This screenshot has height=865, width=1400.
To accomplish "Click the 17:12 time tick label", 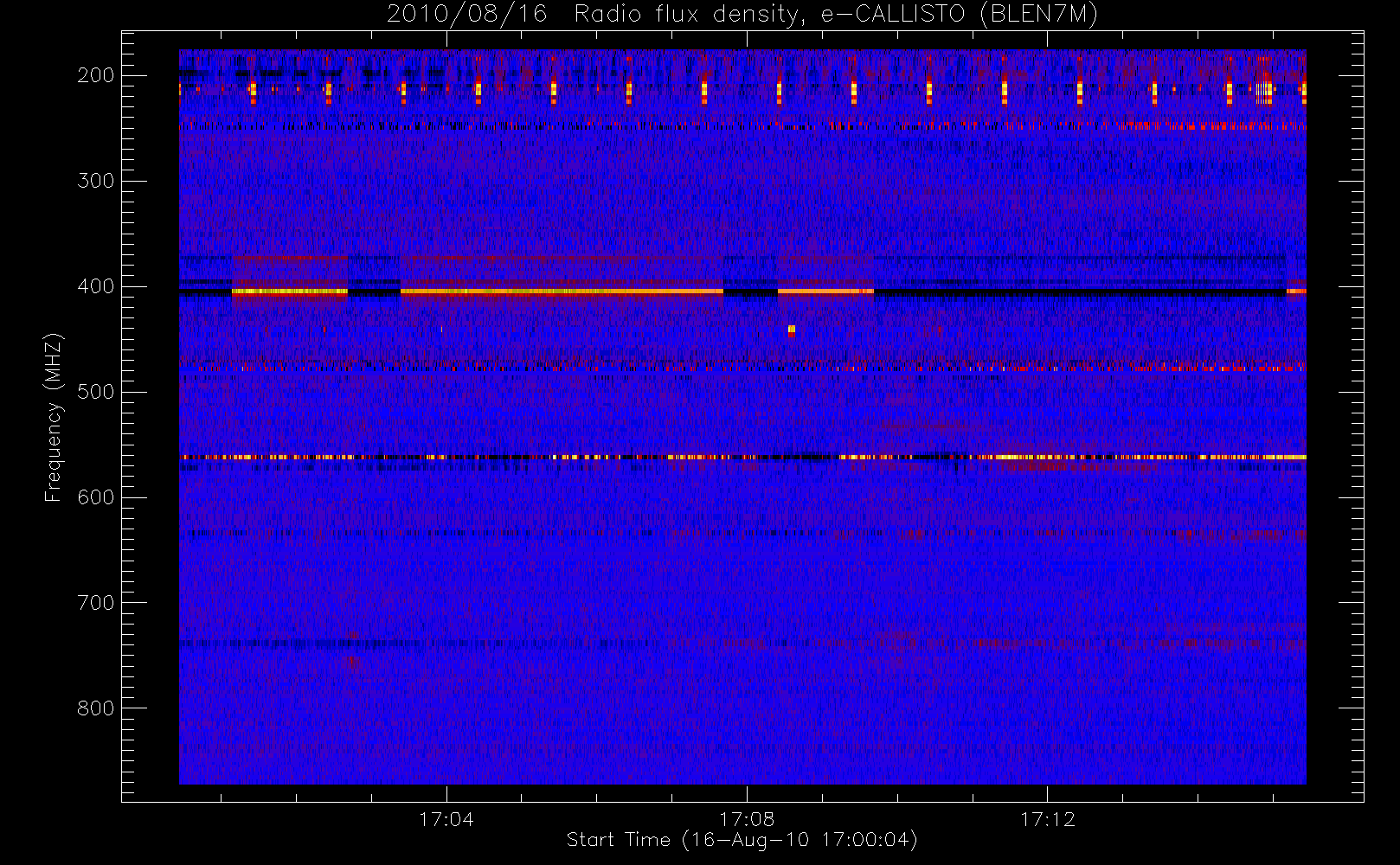I will coord(1047,819).
